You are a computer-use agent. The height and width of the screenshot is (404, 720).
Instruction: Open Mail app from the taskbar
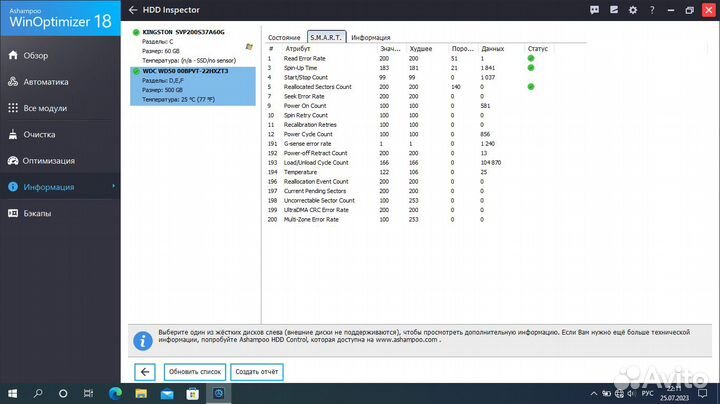167,393
